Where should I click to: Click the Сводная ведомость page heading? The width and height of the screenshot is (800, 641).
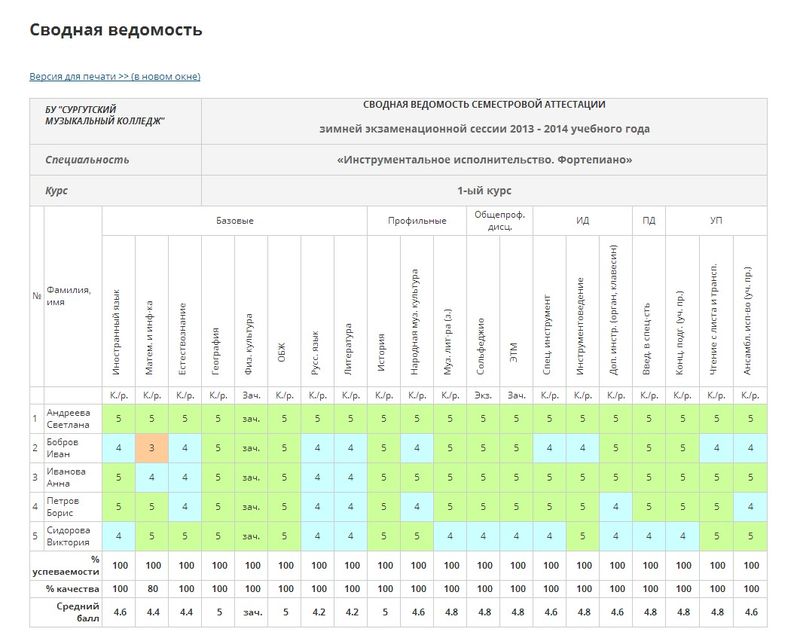116,30
